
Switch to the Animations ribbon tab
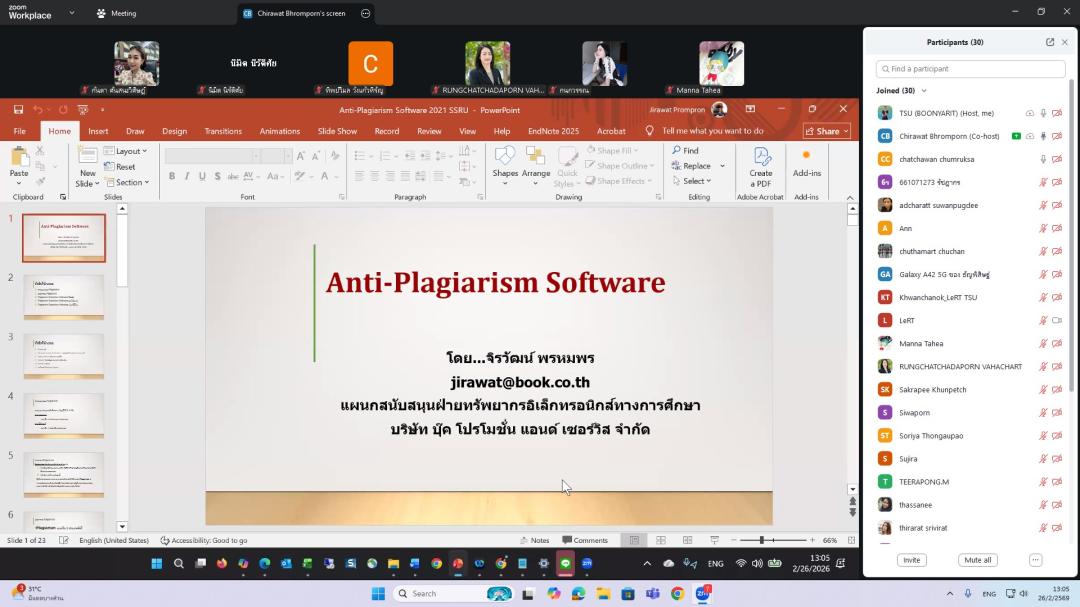[x=279, y=131]
